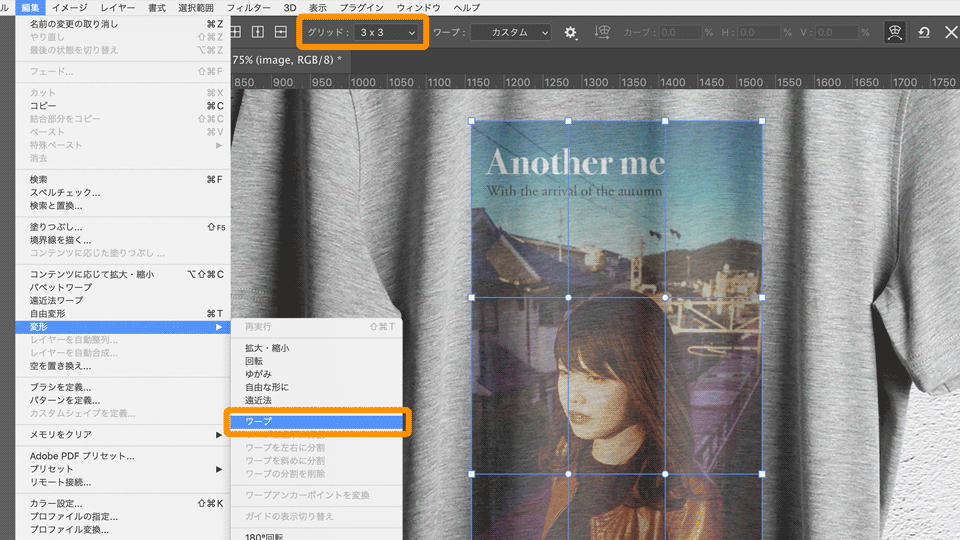Expand the 変形 submenu arrow
The height and width of the screenshot is (540, 960).
[x=219, y=327]
